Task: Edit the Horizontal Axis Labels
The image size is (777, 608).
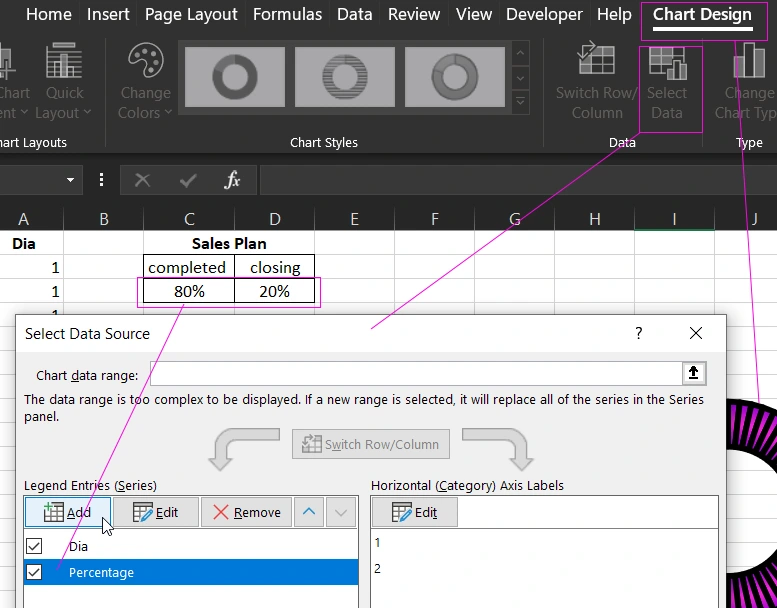Action: click(415, 512)
